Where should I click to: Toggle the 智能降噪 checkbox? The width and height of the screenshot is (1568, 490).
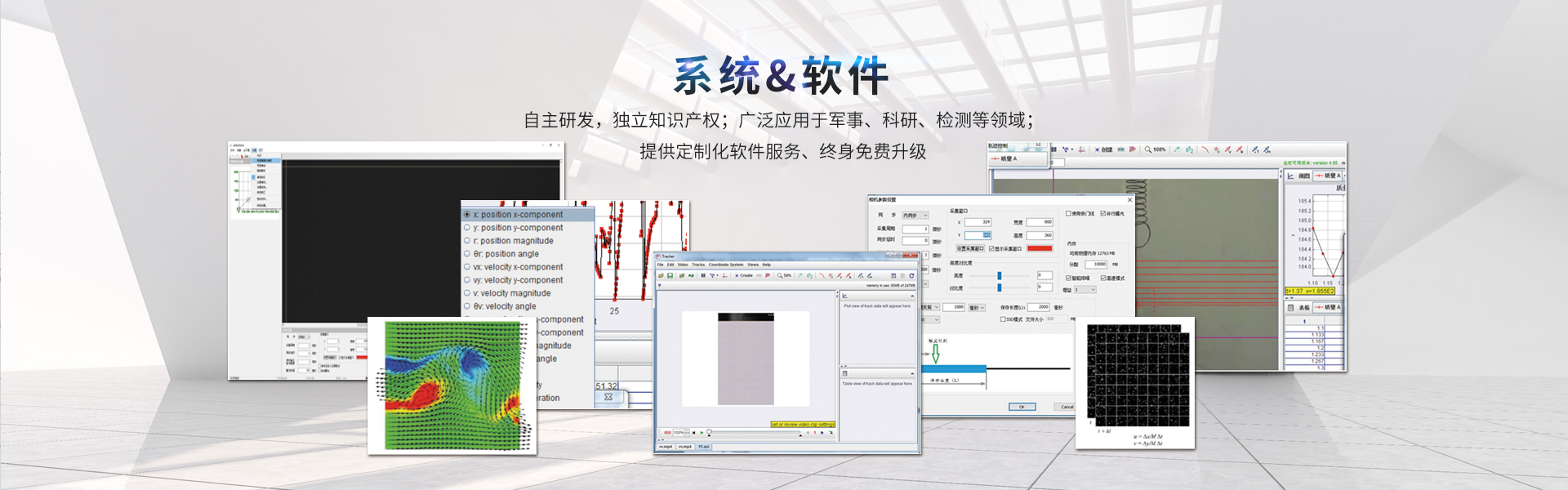click(1068, 278)
